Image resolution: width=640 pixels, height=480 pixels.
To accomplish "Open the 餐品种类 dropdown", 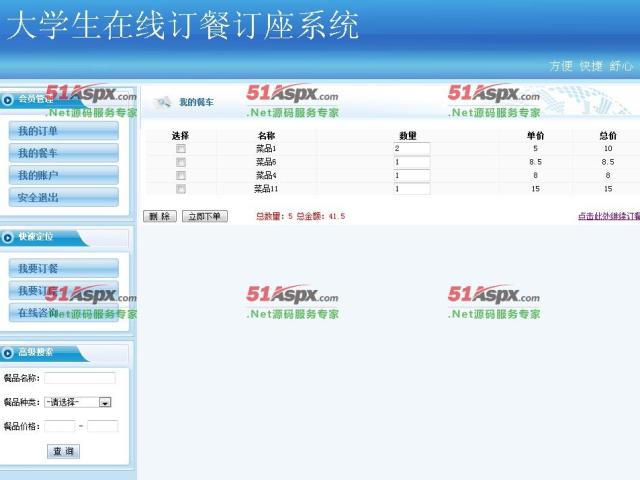I will (78, 402).
